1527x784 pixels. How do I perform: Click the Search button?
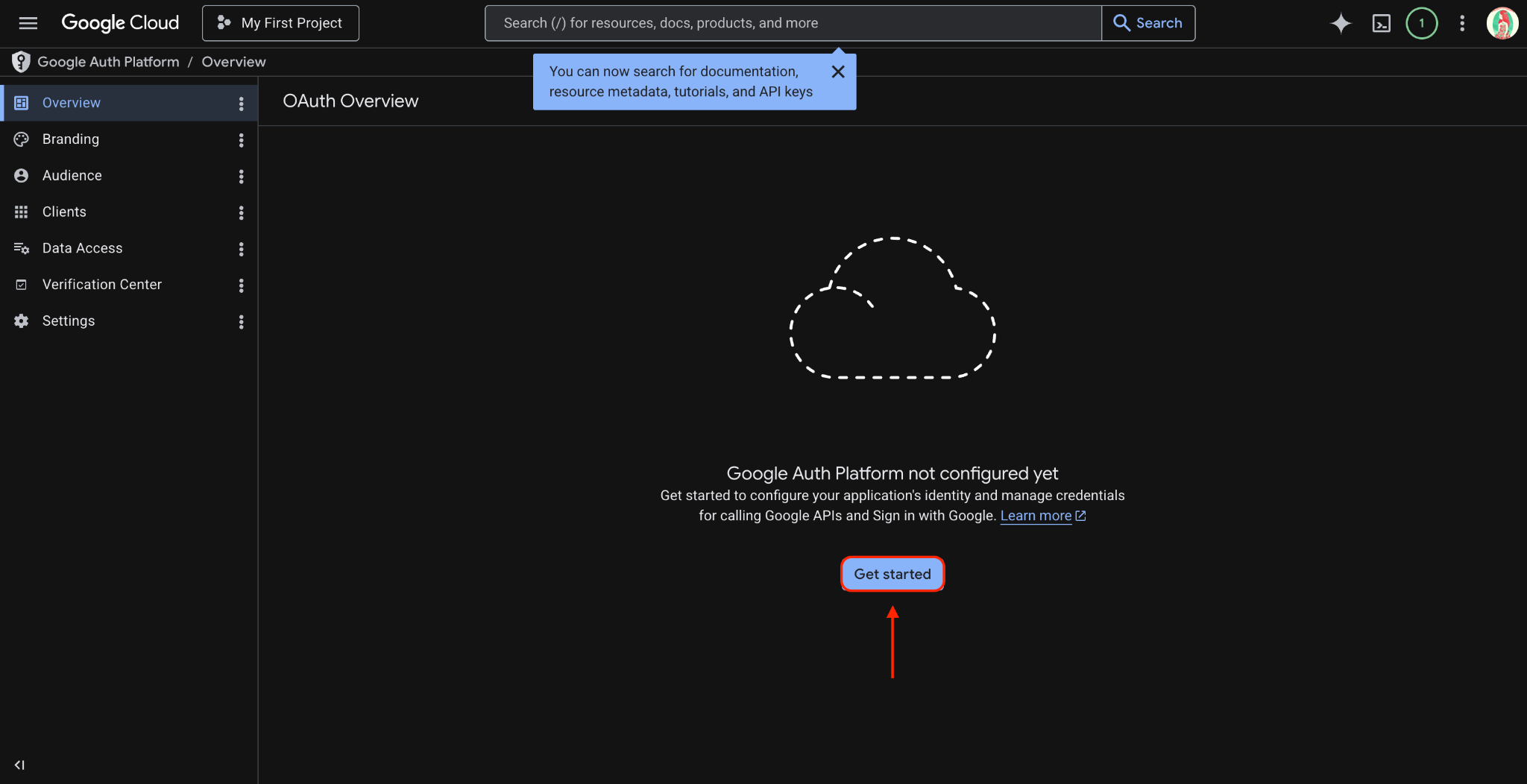[x=1148, y=23]
